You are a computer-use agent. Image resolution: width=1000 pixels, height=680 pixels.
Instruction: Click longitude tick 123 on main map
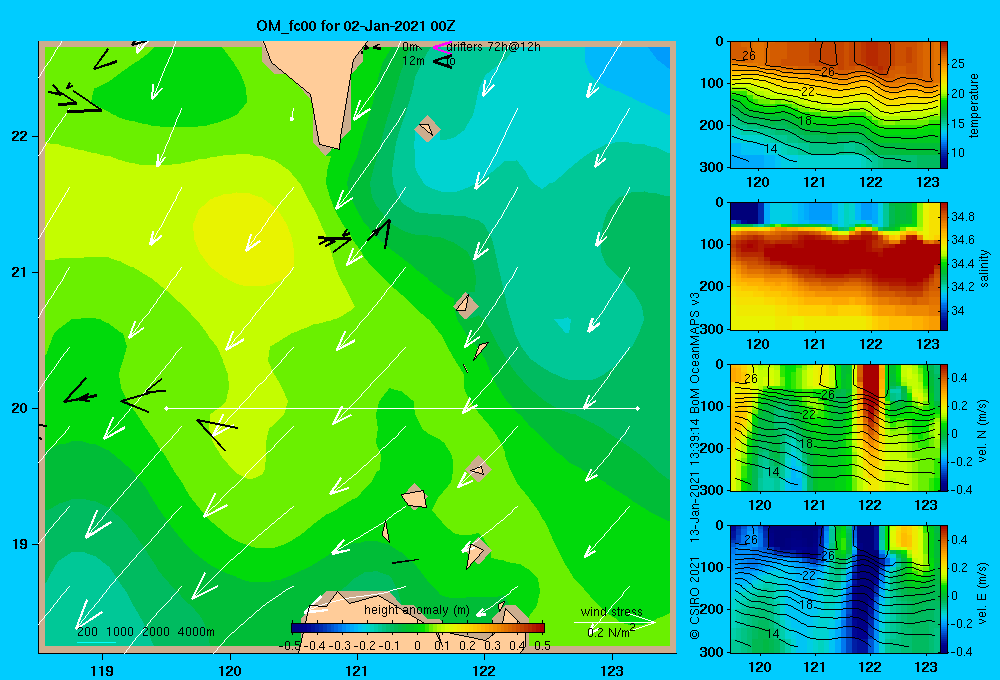click(x=612, y=670)
